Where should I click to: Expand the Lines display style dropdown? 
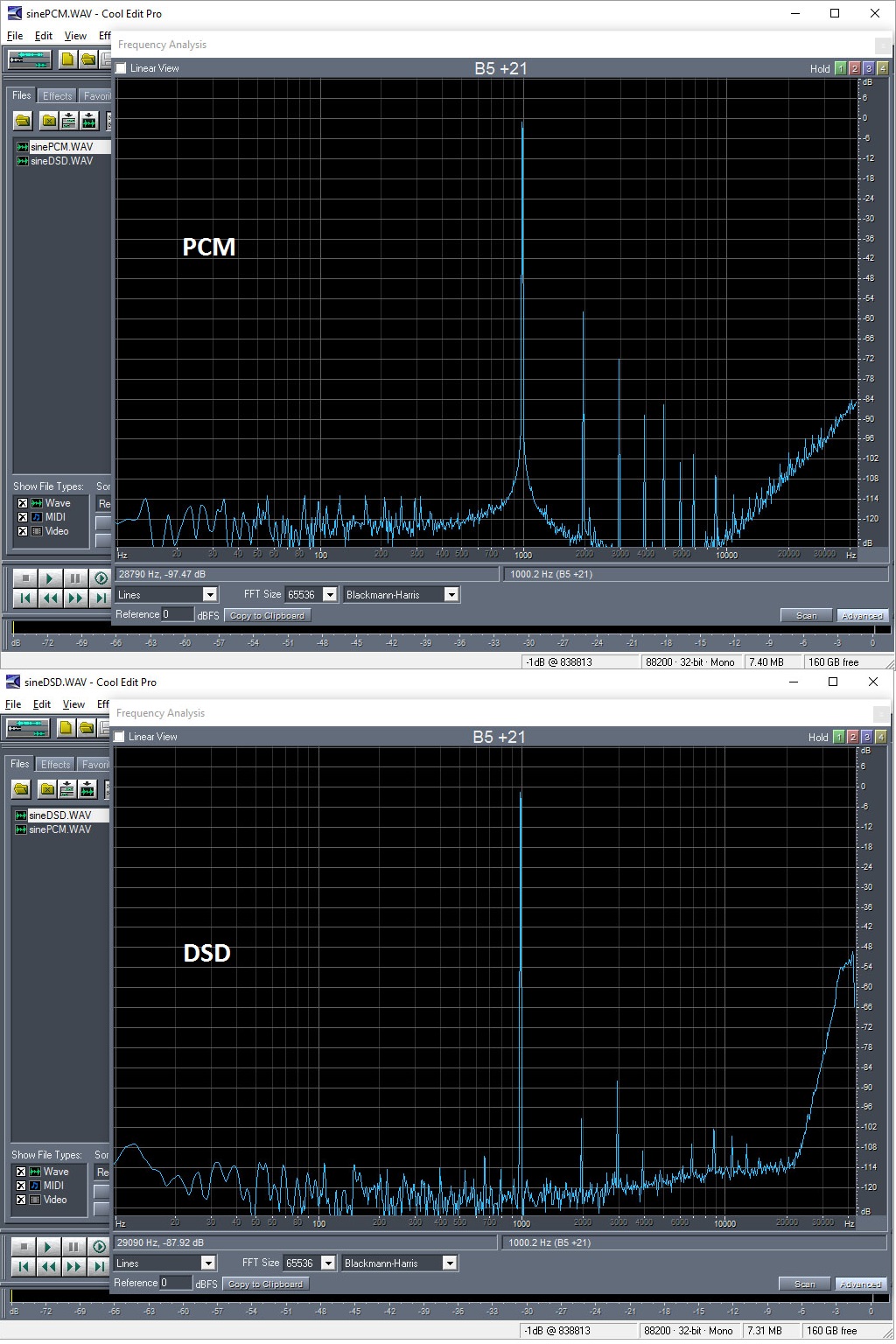pyautogui.click(x=209, y=594)
